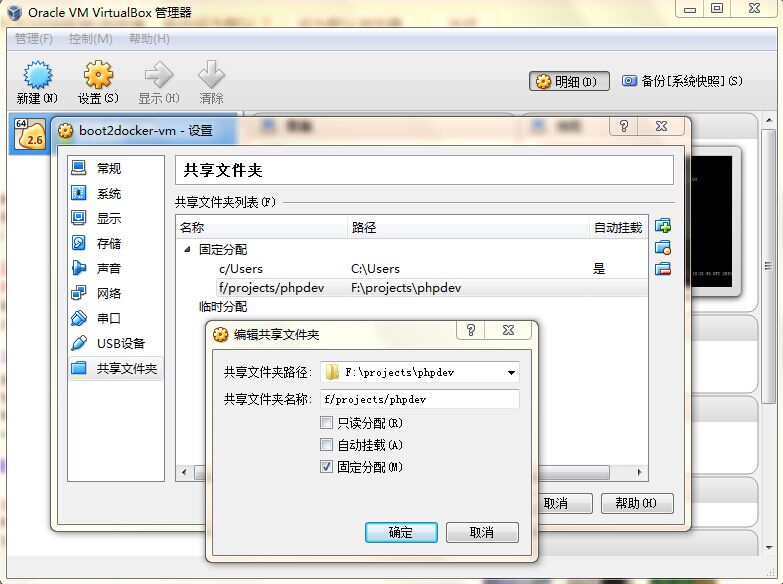Close the 编辑共享文件夹 dialog
Viewport: 783px width, 584px height.
508,330
